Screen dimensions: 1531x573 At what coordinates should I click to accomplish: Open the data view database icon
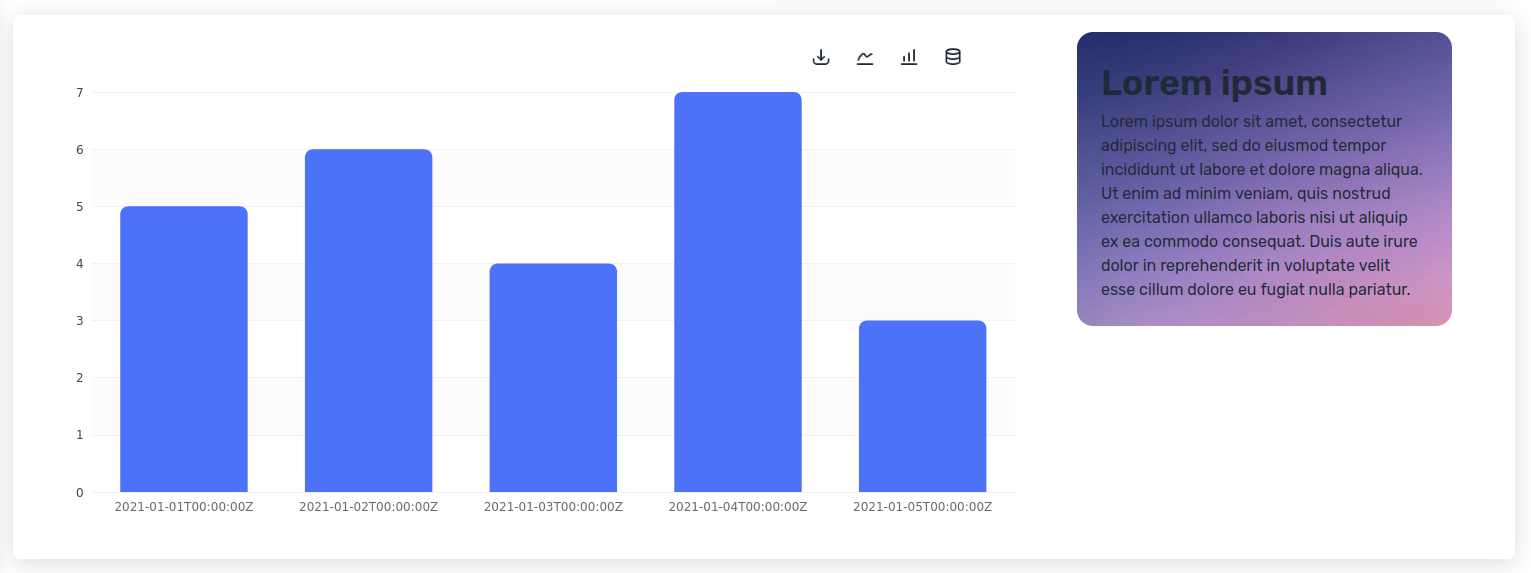[x=953, y=57]
